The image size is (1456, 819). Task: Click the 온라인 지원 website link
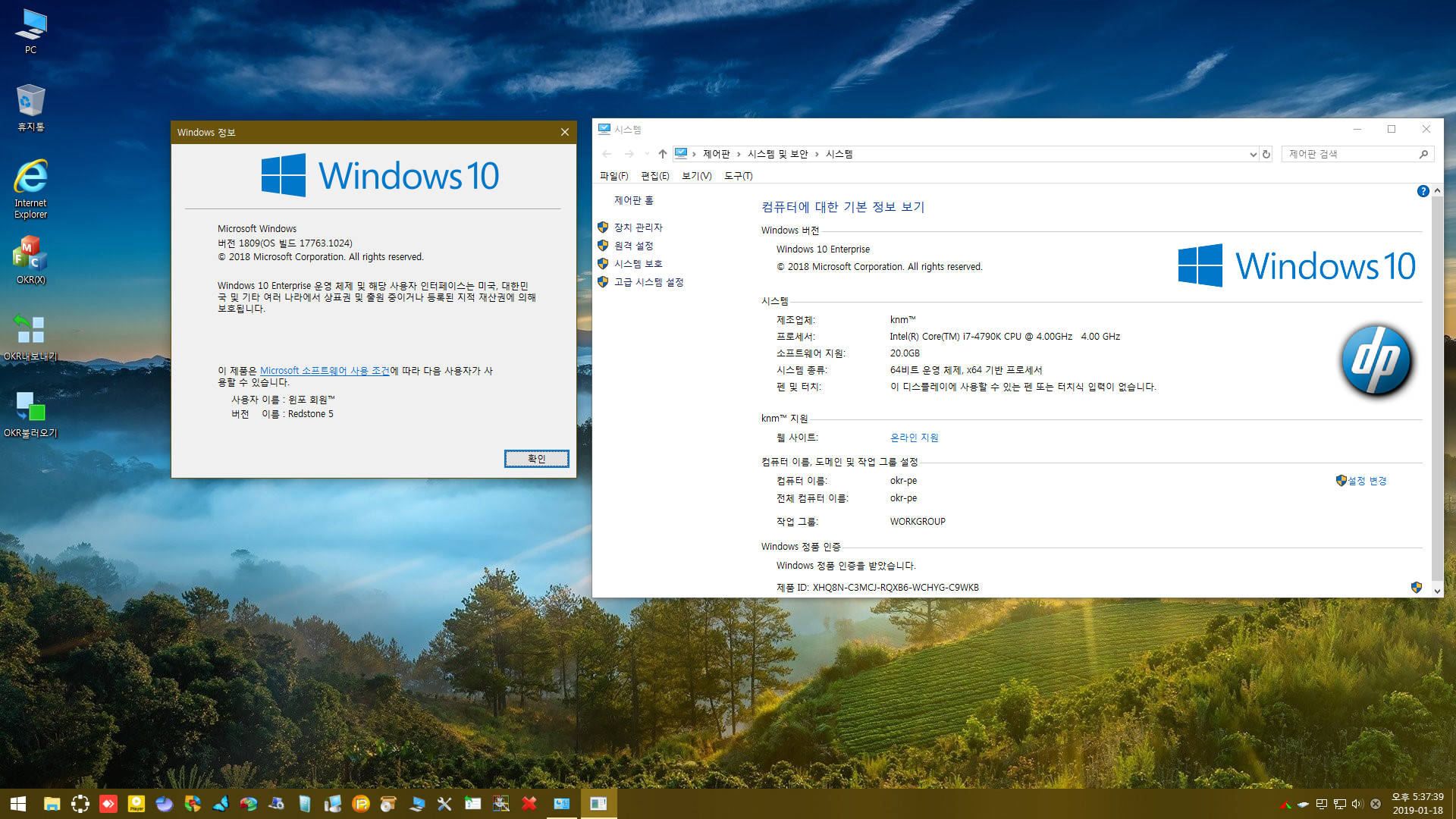point(914,438)
